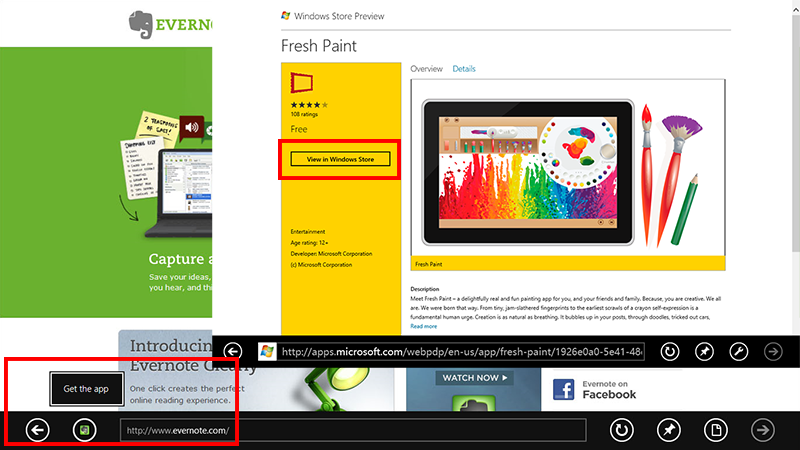Pin the Fresh Paint page to Start
The image size is (800, 450).
(705, 351)
